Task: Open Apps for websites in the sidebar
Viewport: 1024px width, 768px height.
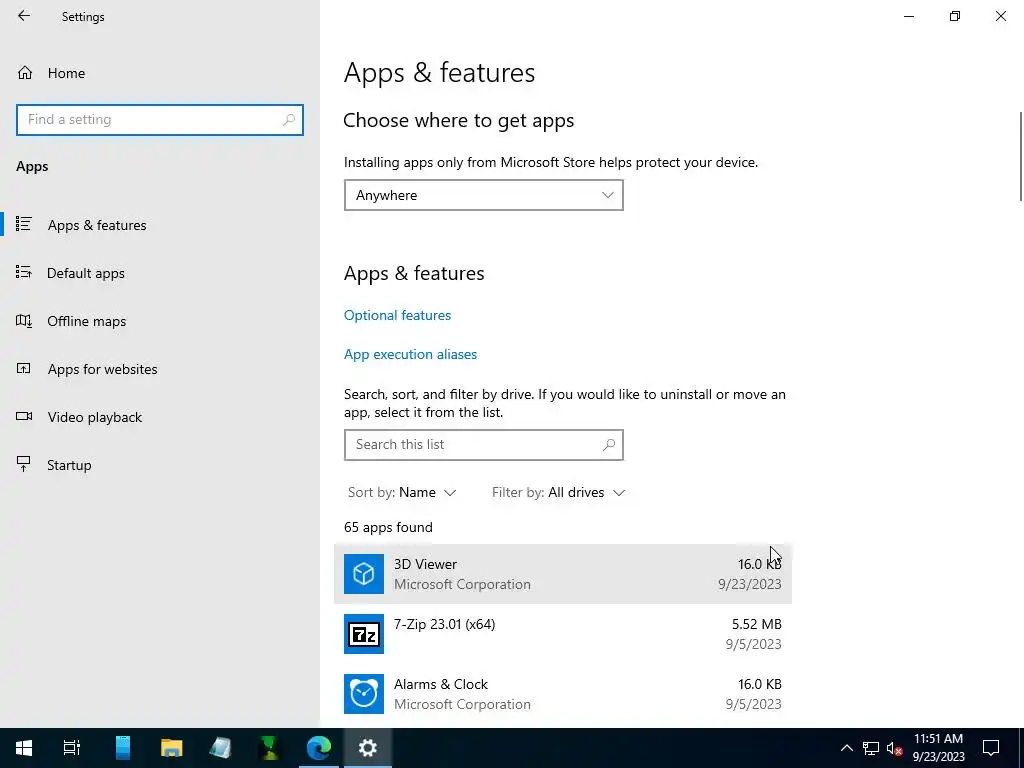Action: [102, 369]
